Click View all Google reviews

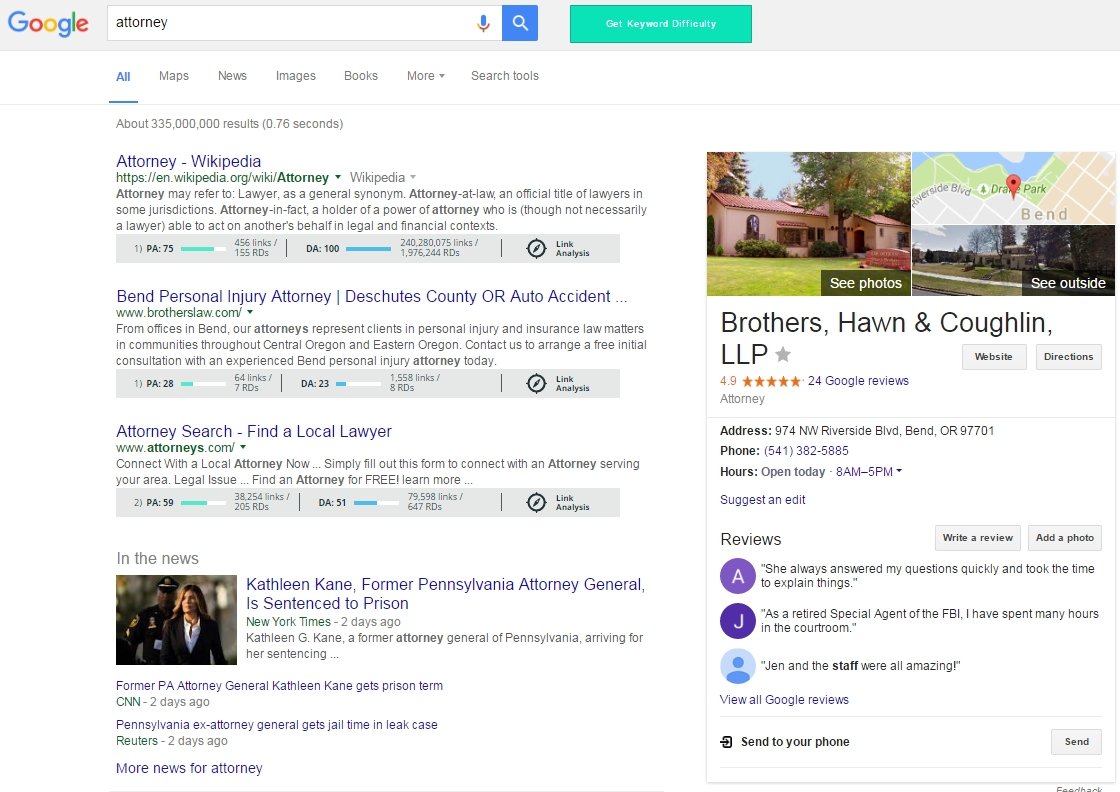point(784,700)
